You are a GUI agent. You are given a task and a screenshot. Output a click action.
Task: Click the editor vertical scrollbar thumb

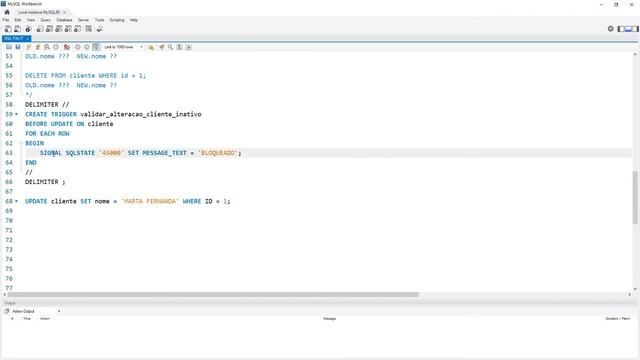pos(635,198)
